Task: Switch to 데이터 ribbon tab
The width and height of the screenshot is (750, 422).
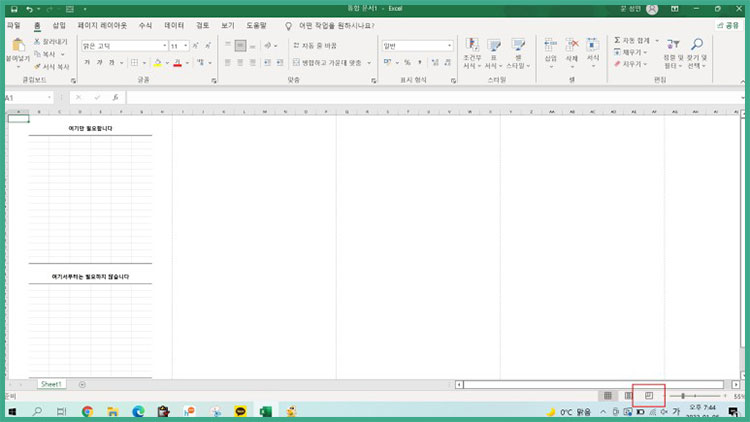Action: coord(174,25)
